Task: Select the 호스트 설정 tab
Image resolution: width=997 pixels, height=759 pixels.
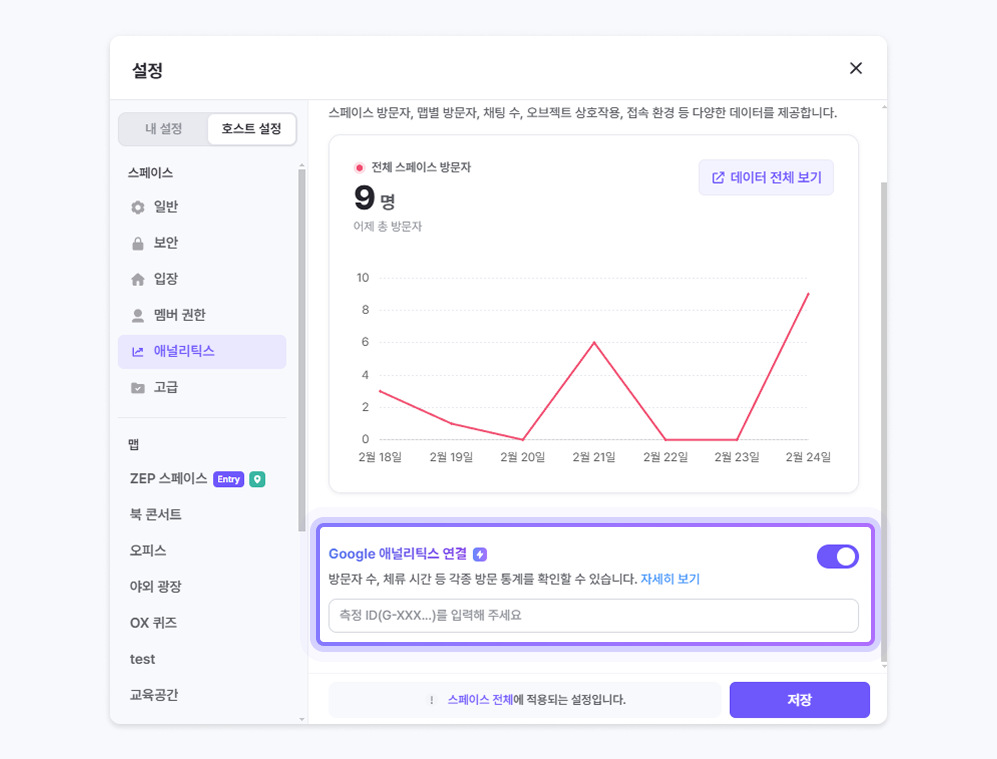Action: (251, 129)
